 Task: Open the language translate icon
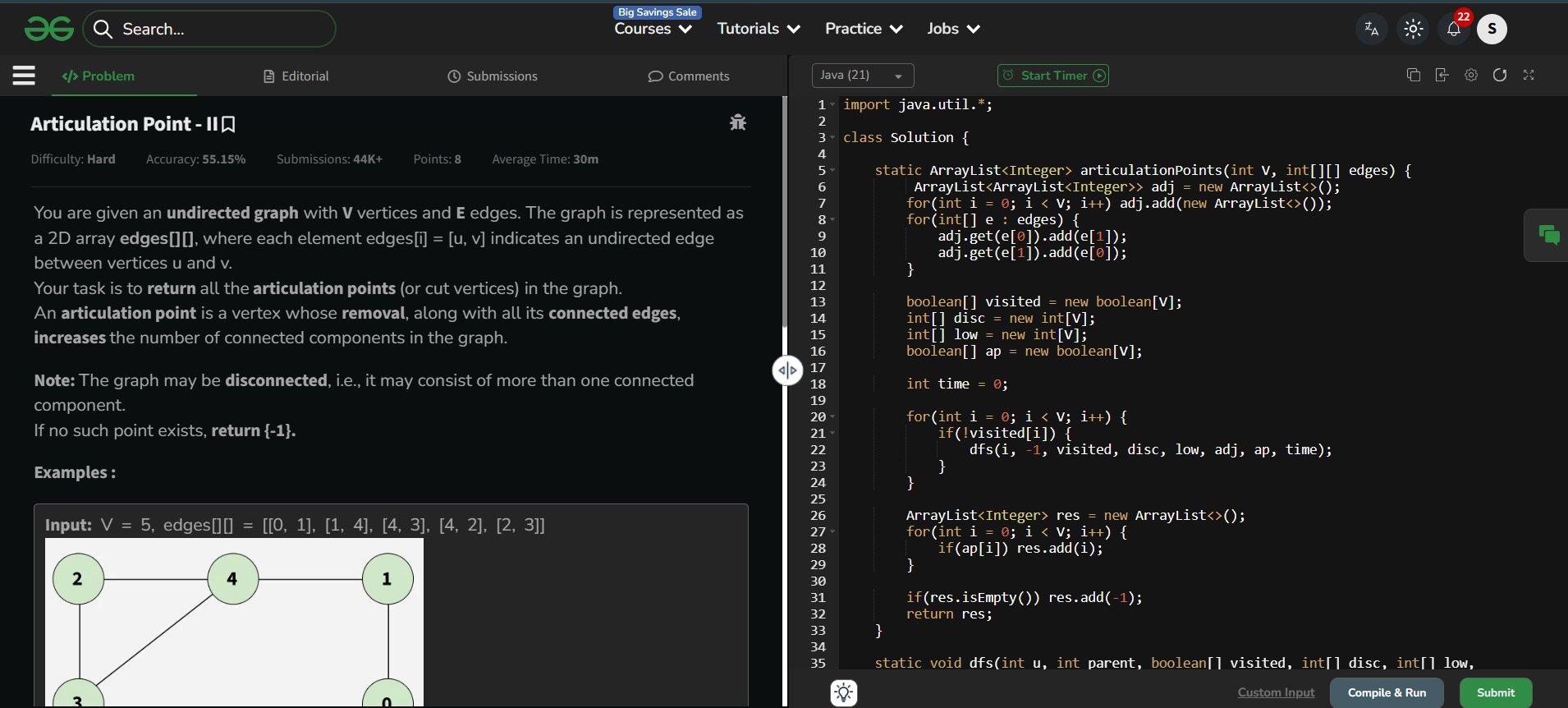tap(1371, 29)
